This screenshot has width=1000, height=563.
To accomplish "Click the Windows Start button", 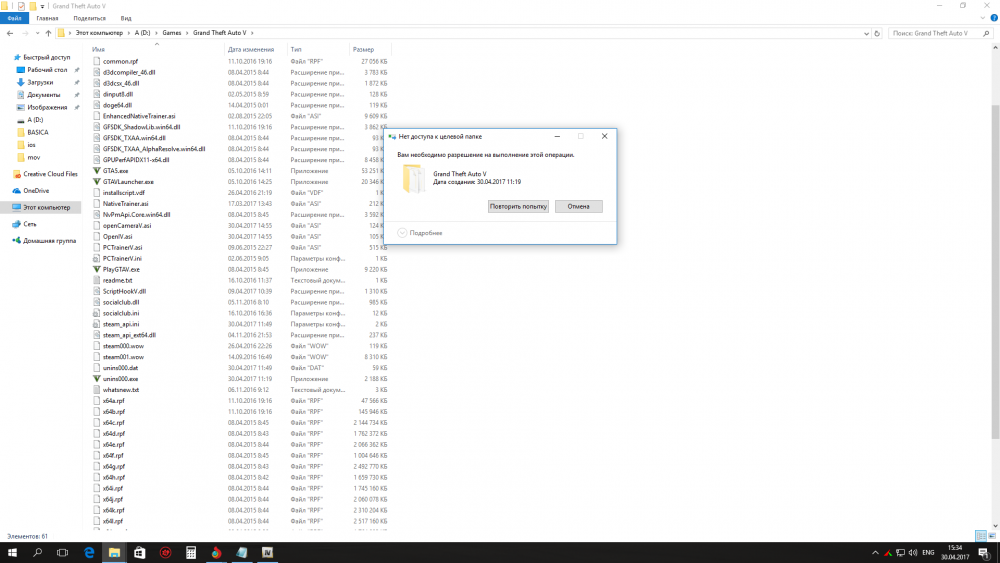I will coord(13,552).
